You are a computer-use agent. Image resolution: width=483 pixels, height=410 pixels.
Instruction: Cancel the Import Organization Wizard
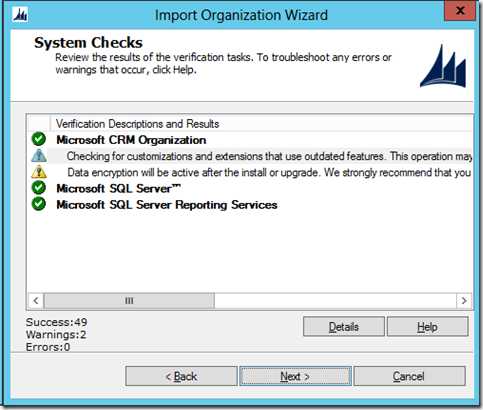click(409, 376)
